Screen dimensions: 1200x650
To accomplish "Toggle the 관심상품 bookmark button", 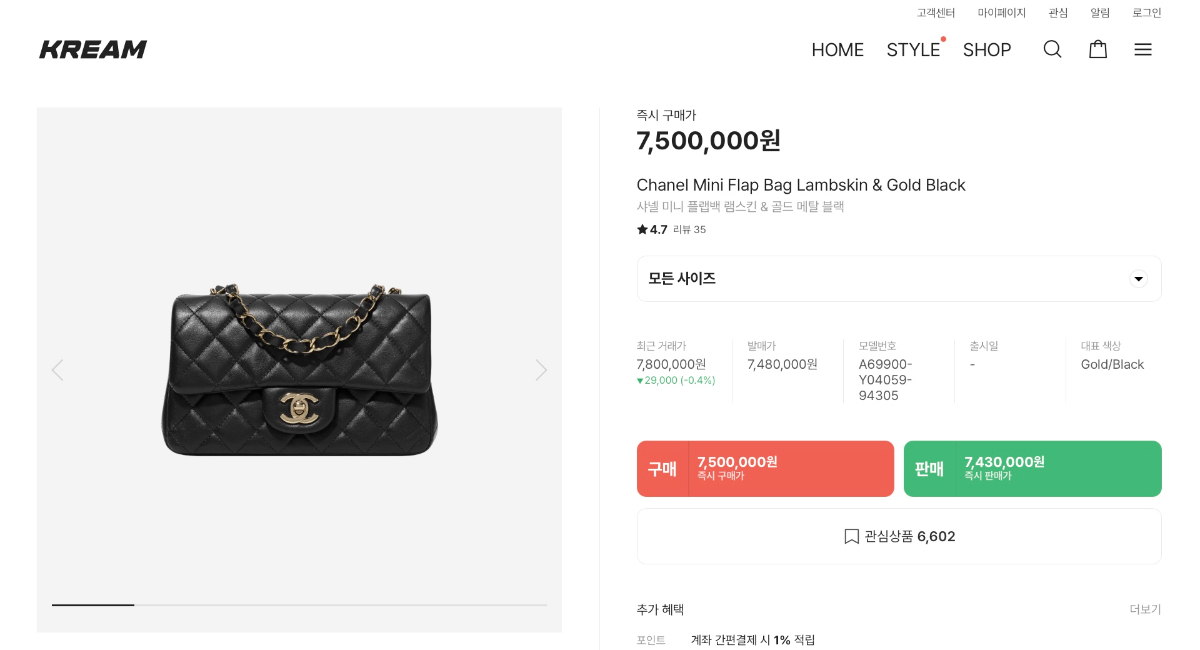I will click(899, 537).
